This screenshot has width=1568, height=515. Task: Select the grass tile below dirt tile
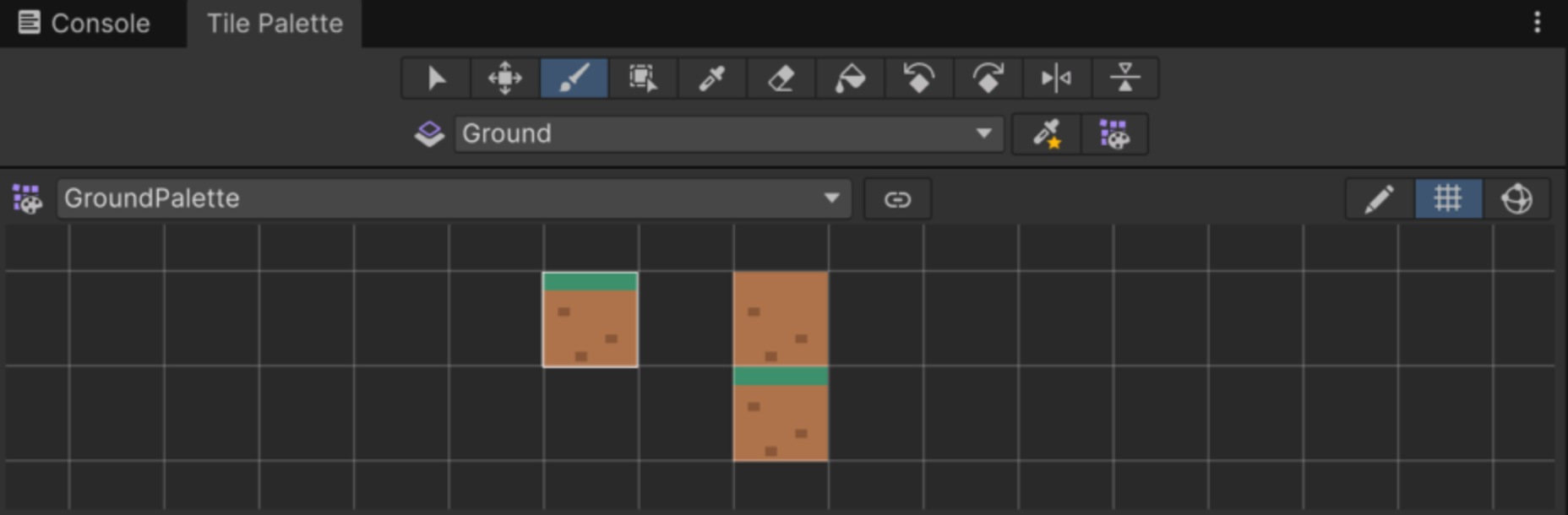point(781,414)
